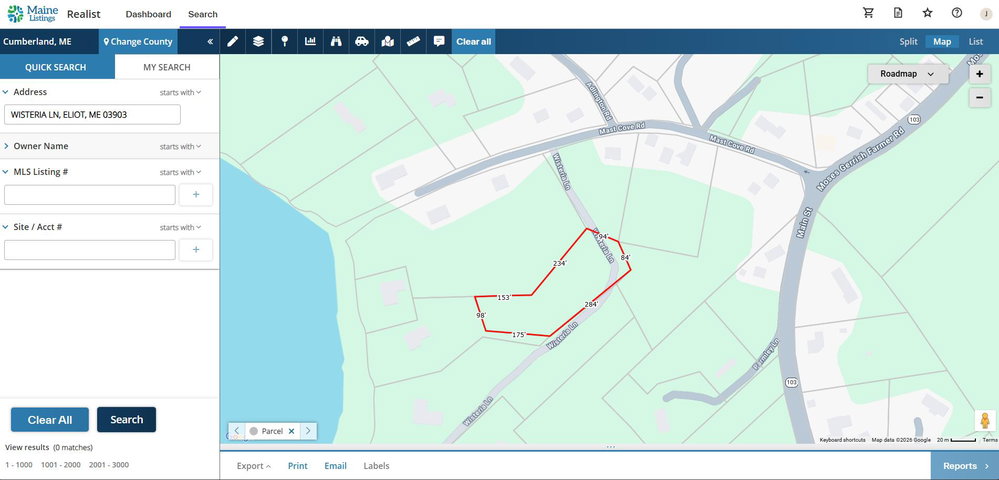Switch to List view mode
Image resolution: width=999 pixels, height=480 pixels.
(x=975, y=41)
